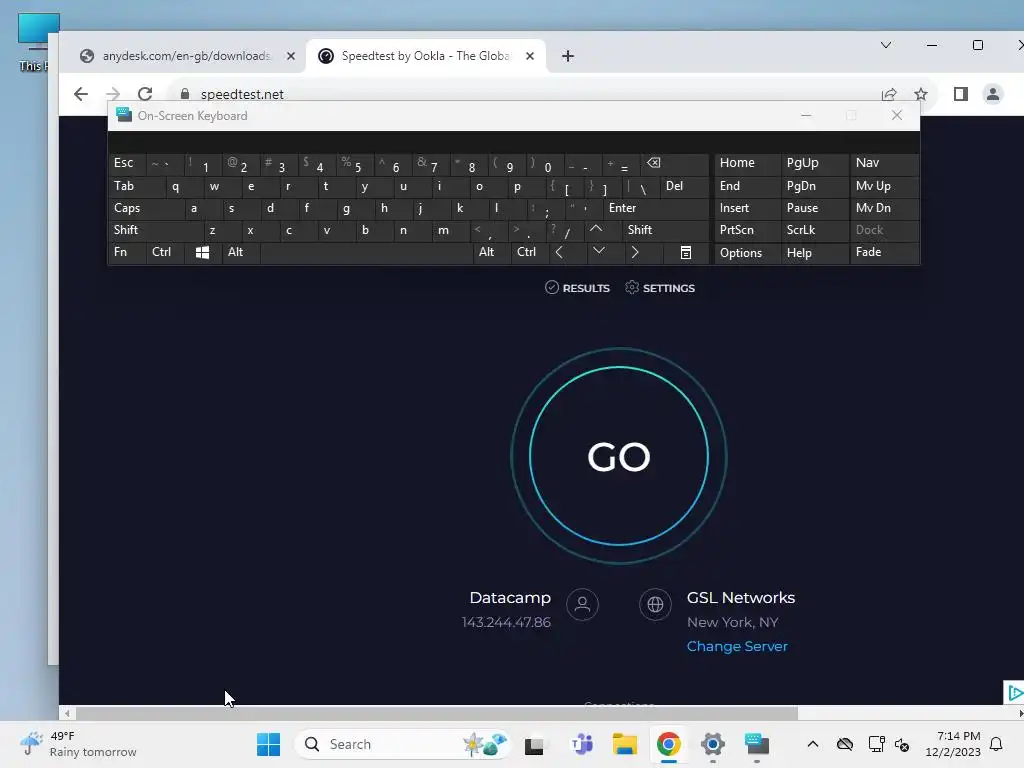The image size is (1024, 768).
Task: Open Speedtest SETTINGS
Action: [660, 288]
